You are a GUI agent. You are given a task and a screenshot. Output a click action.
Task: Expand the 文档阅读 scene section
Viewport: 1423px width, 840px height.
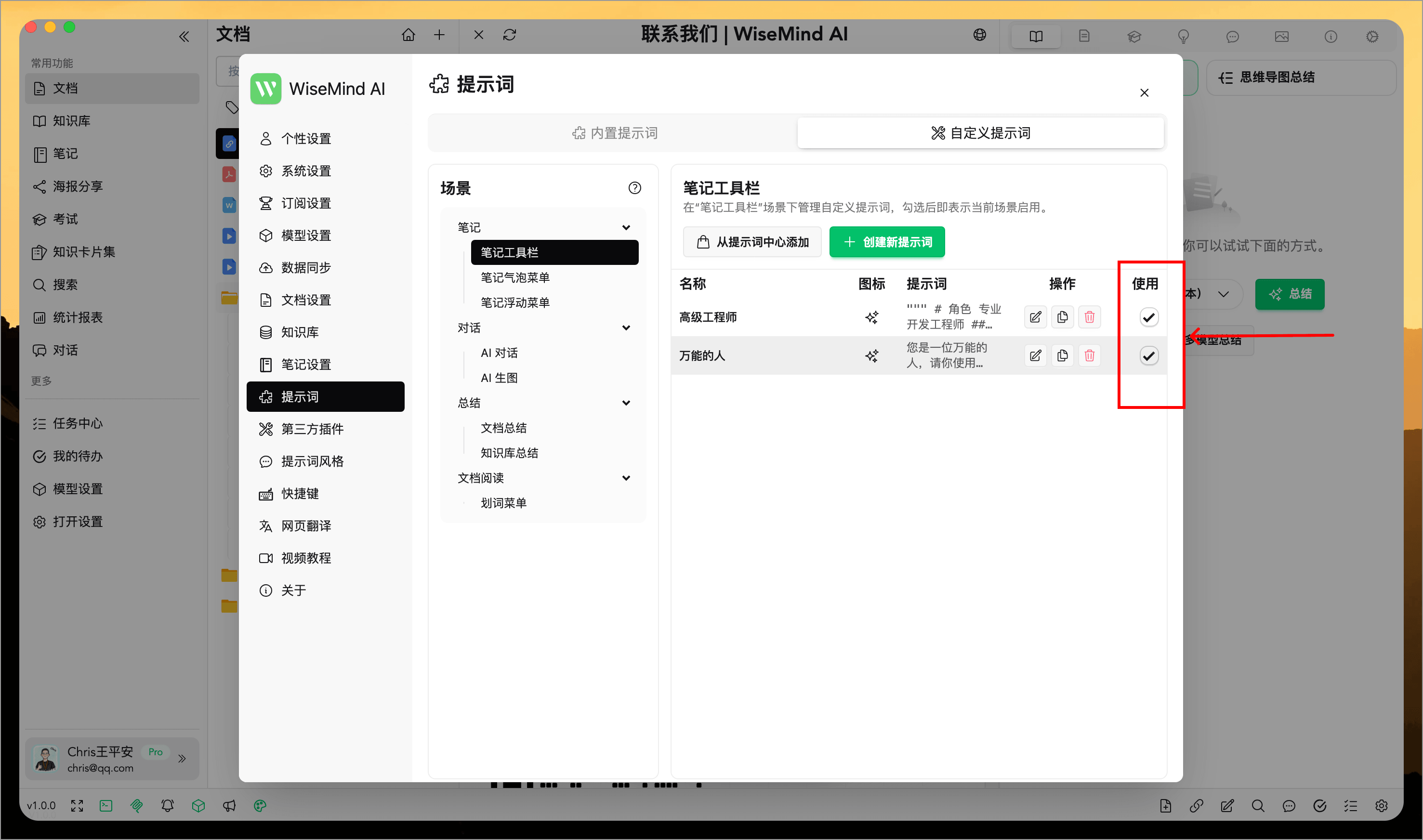click(x=626, y=478)
